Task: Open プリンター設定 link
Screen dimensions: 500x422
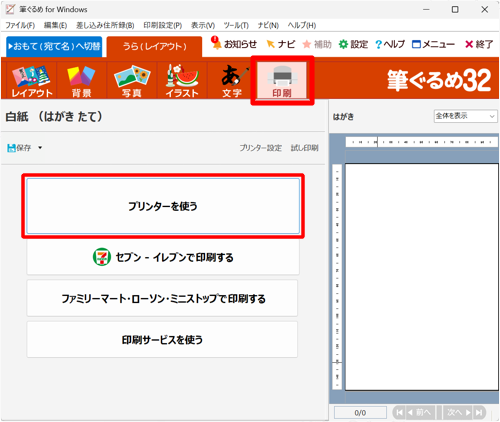Action: tap(261, 148)
